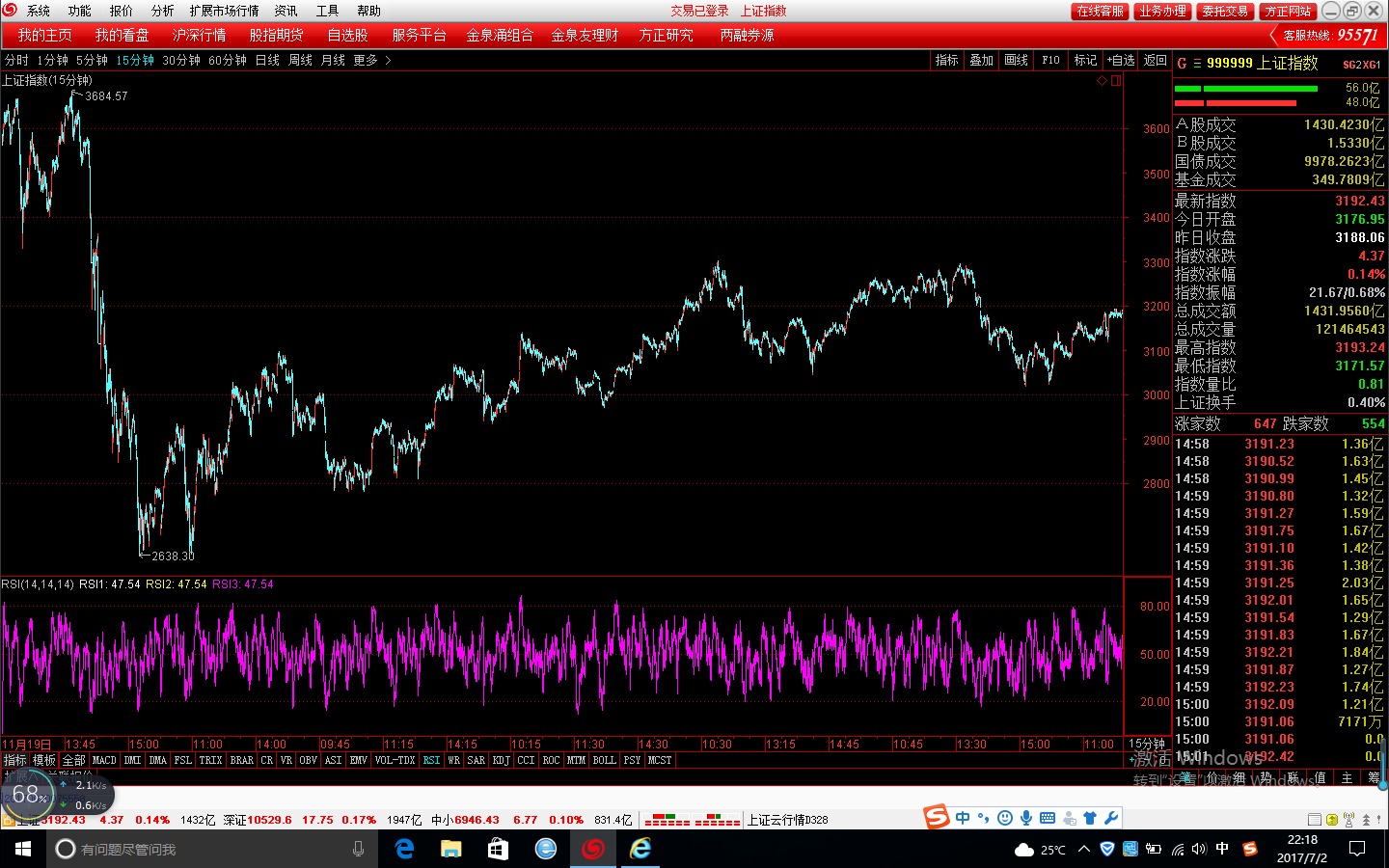1389x868 pixels.
Task: Switch to 周线 weekly chart
Action: [x=301, y=60]
